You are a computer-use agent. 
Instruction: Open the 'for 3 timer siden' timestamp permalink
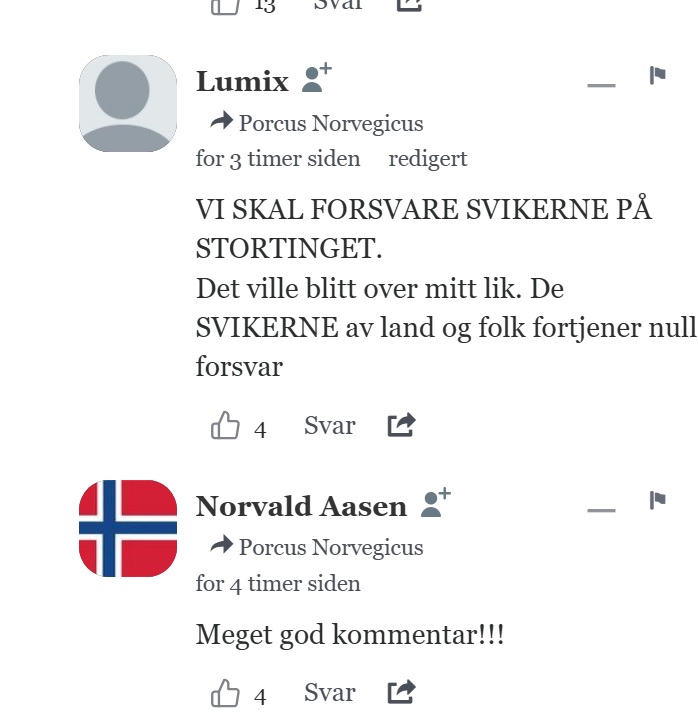(278, 159)
